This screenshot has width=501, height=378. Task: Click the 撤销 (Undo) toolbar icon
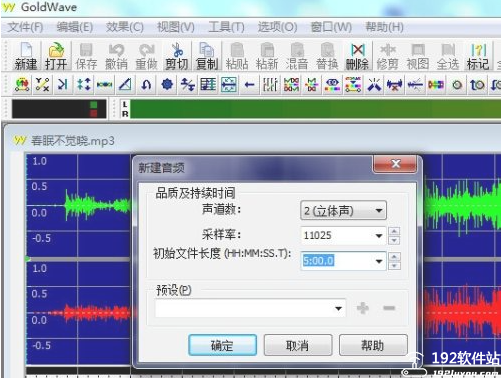116,56
